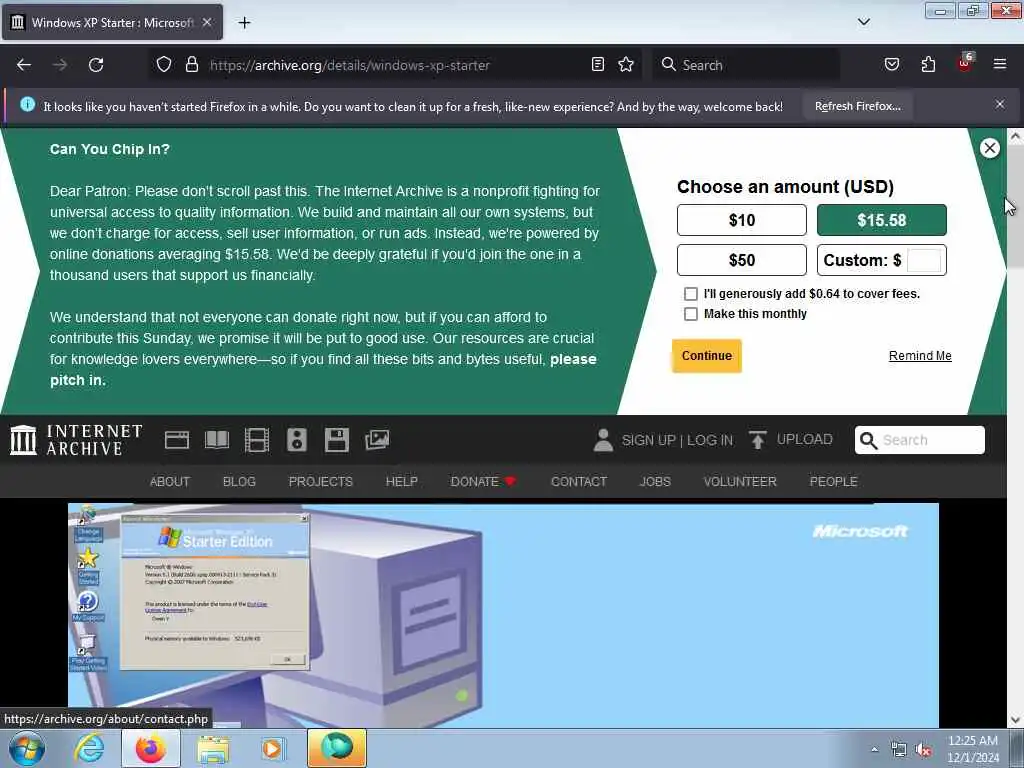1024x768 pixels.
Task: Open new tab with plus button
Action: [x=244, y=23]
